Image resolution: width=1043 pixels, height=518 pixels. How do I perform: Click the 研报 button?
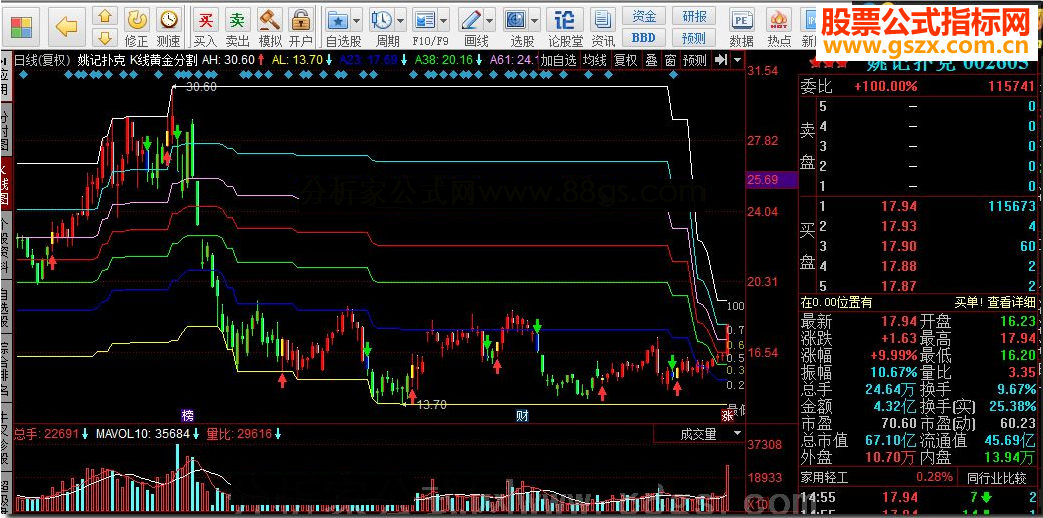(694, 16)
